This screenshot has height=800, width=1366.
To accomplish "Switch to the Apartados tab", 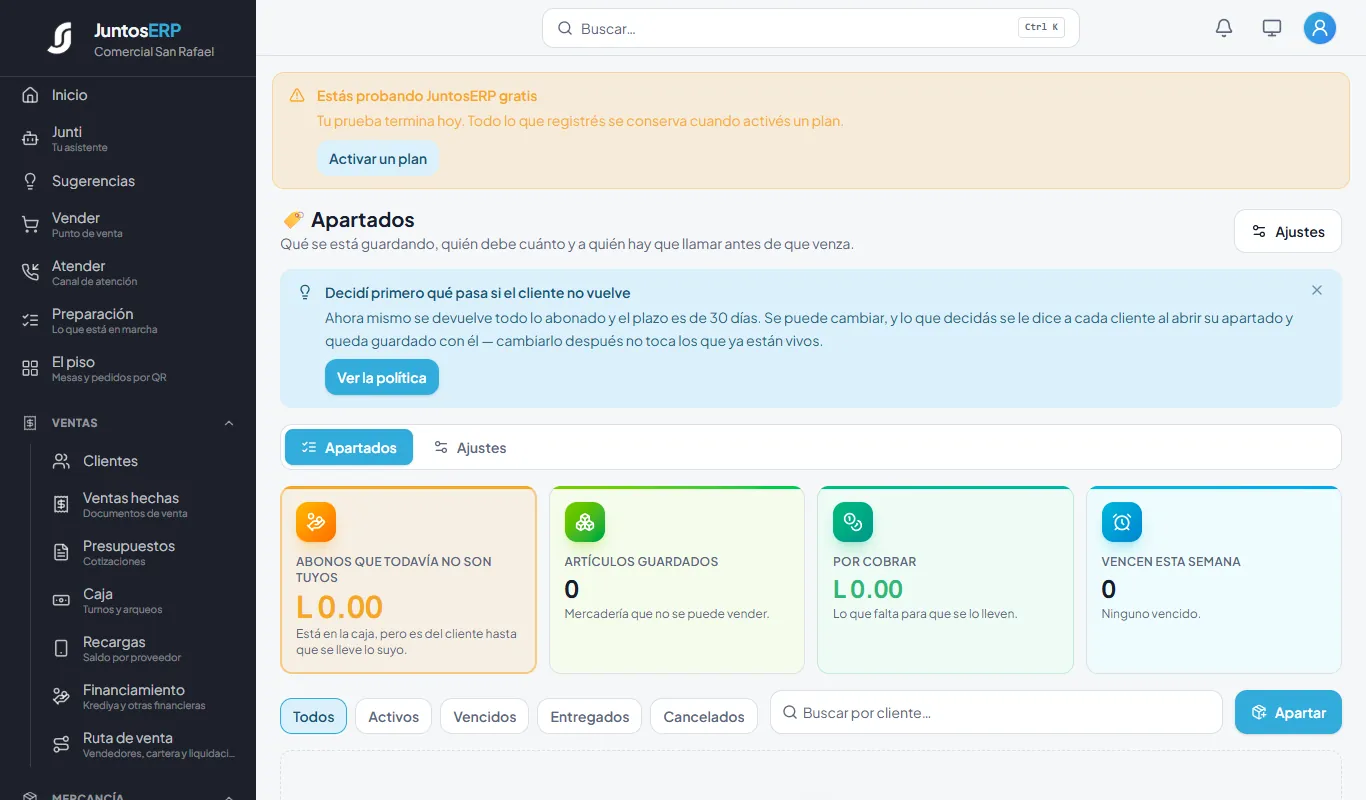I will pos(349,447).
